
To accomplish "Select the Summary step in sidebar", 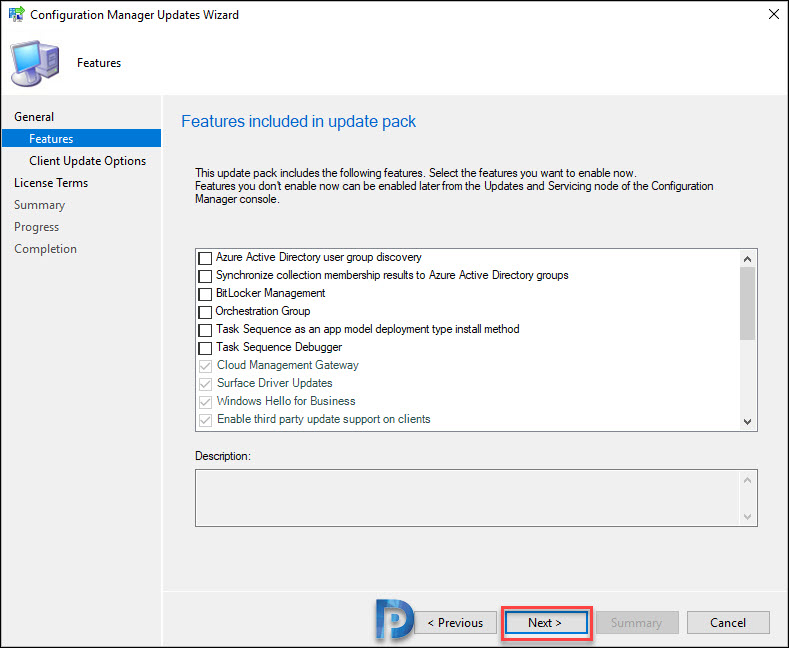I will (39, 205).
